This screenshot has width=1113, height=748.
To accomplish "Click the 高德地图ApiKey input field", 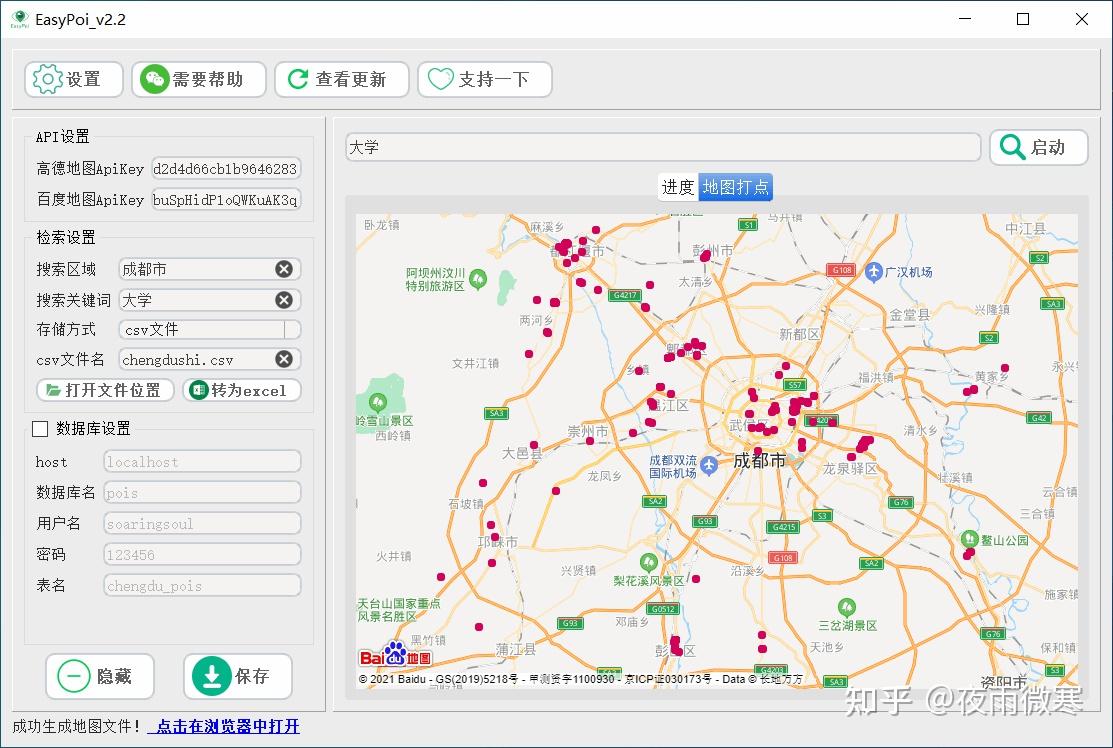I will [226, 168].
